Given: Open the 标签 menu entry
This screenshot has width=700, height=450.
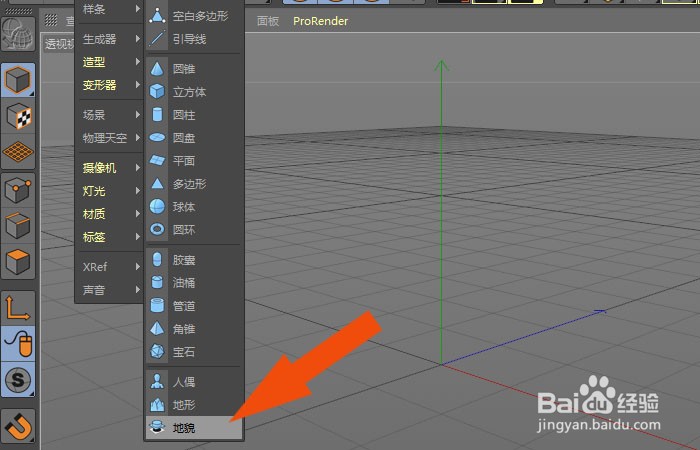Looking at the screenshot, I should tap(110, 237).
